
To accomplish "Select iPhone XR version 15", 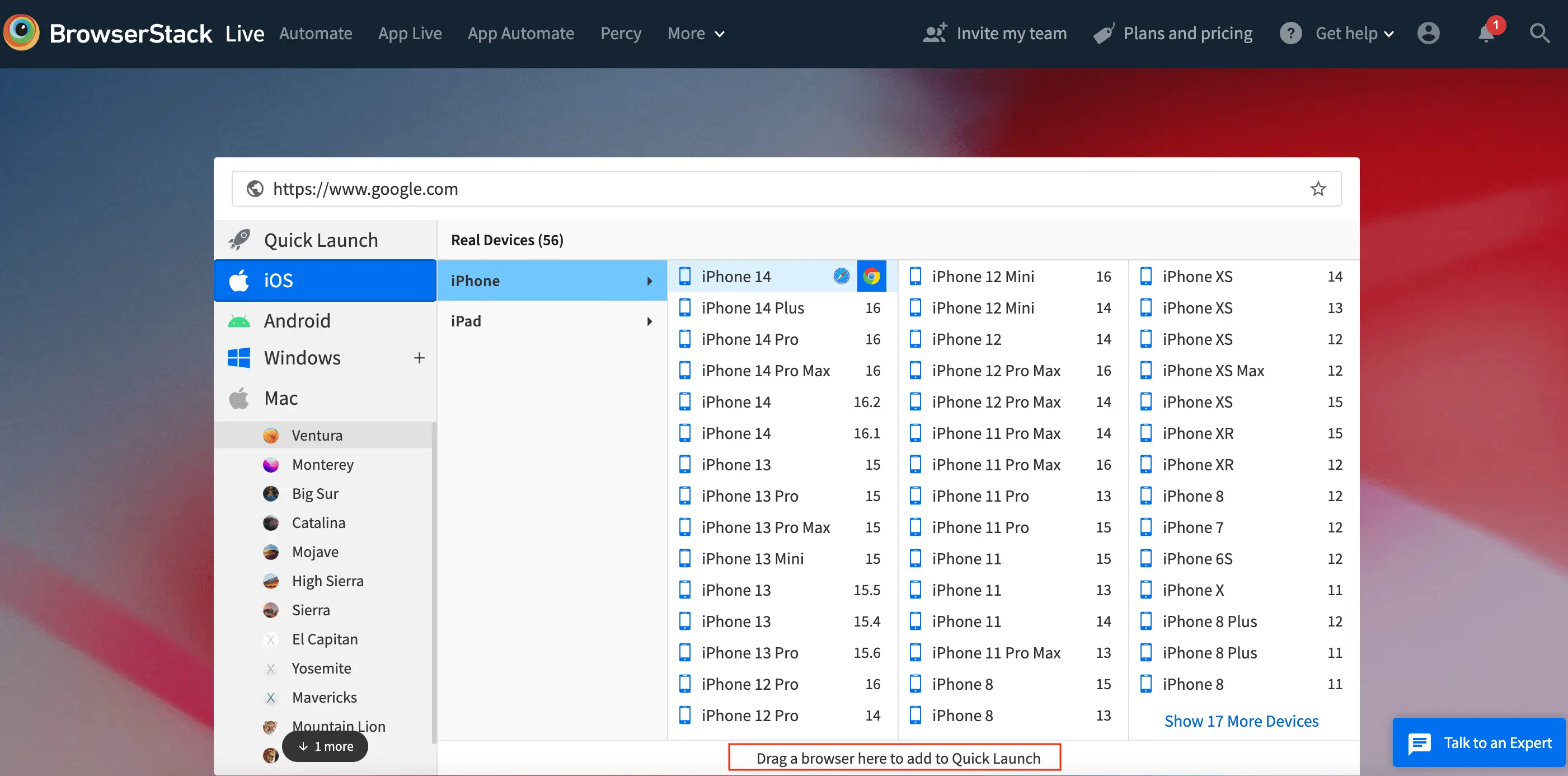I will [x=1243, y=433].
